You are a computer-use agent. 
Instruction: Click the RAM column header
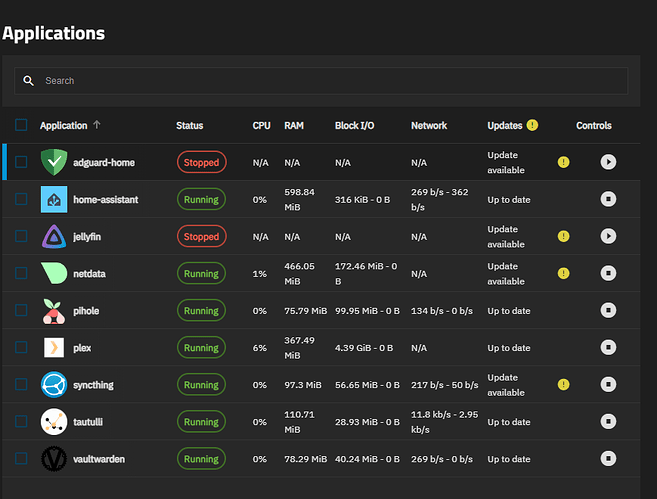294,125
